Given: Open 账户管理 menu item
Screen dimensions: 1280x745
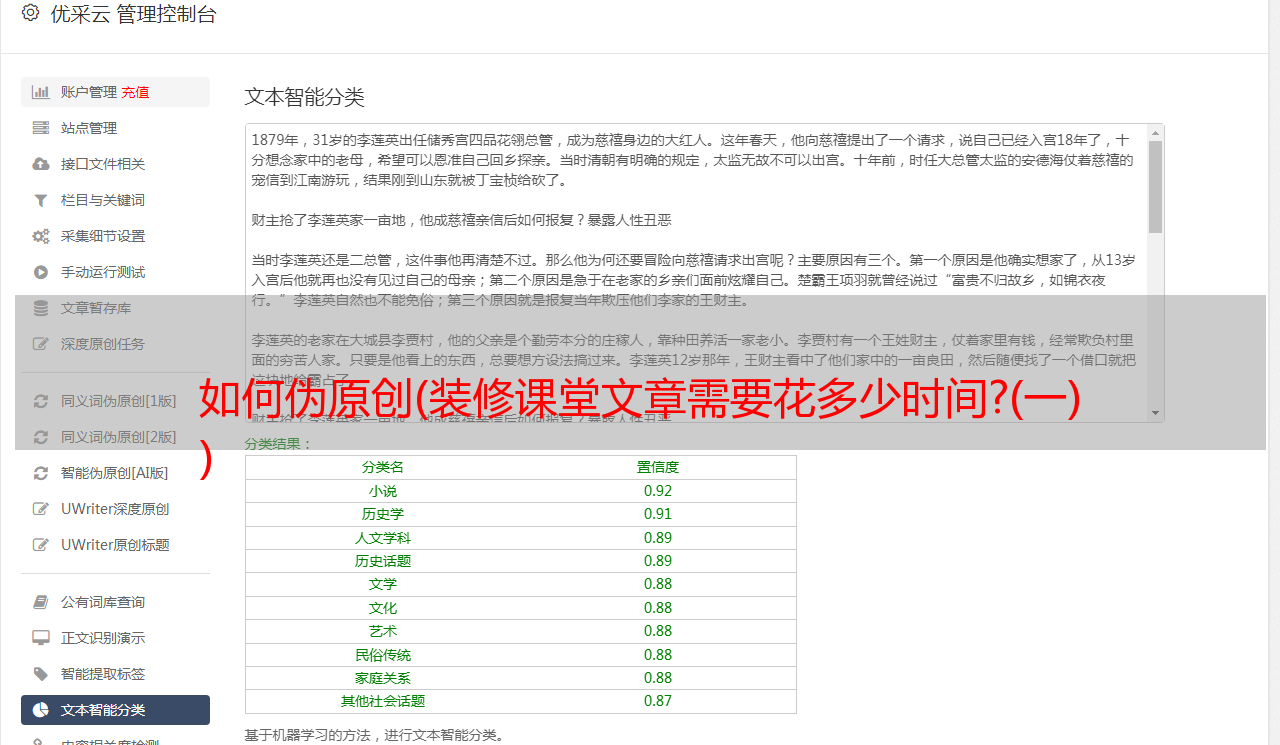Looking at the screenshot, I should click(x=115, y=92).
